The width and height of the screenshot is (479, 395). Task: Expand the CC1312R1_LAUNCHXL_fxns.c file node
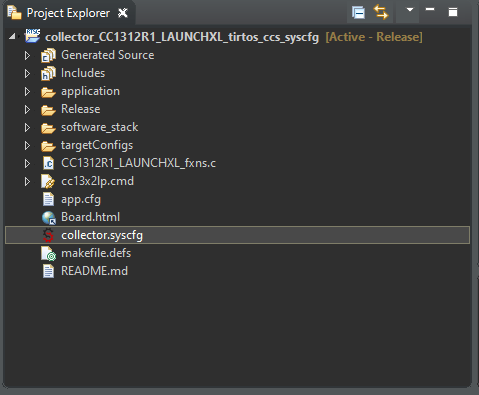tap(27, 163)
